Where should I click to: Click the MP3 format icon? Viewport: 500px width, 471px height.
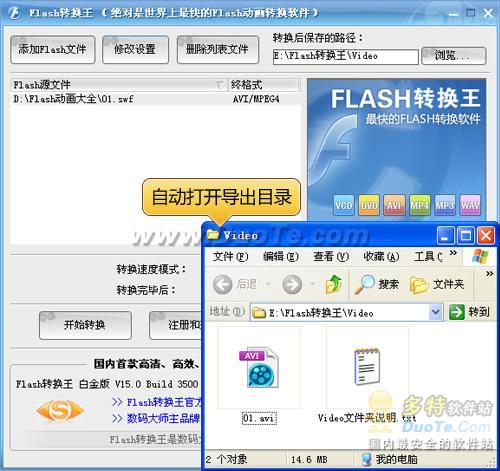(x=445, y=205)
